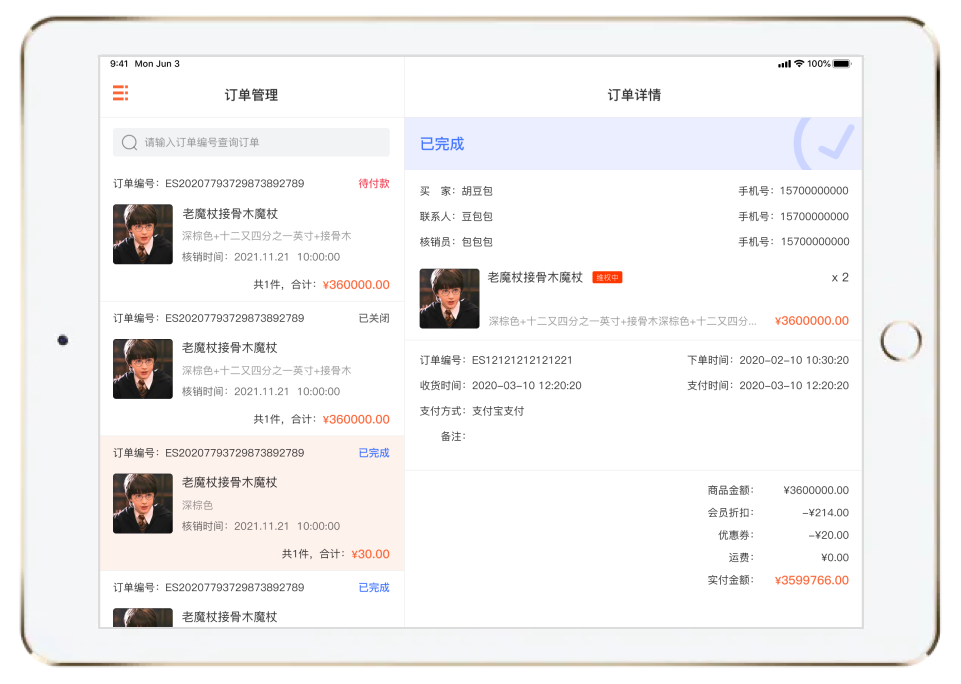Click the orange rights-protection badge beside product name
The width and height of the screenshot is (961, 684).
pyautogui.click(x=607, y=278)
